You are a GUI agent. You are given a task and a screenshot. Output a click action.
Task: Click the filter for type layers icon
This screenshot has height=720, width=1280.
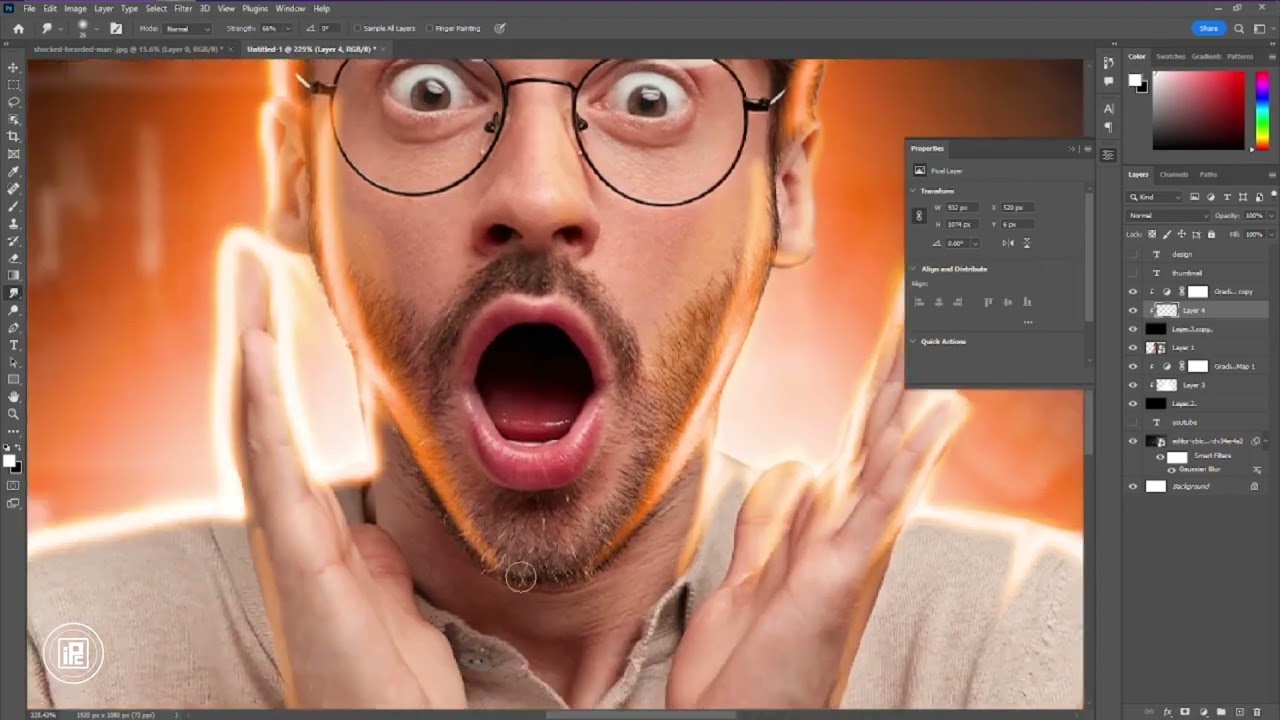(x=1226, y=197)
